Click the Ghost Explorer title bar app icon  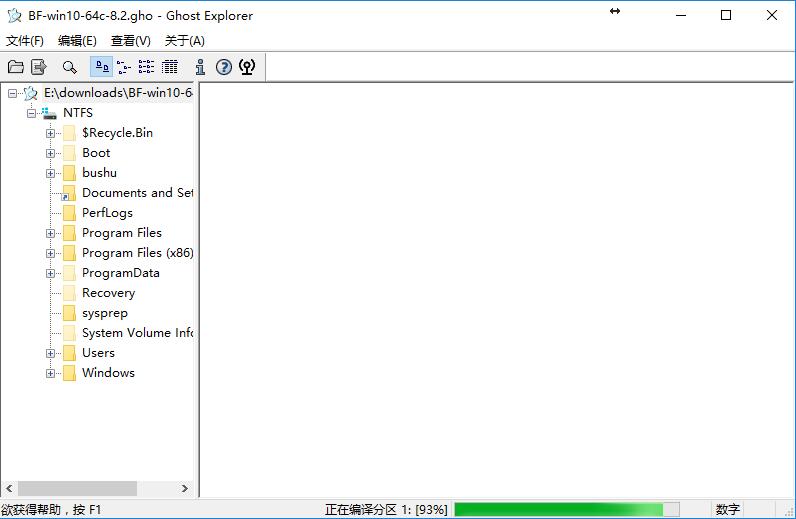14,16
